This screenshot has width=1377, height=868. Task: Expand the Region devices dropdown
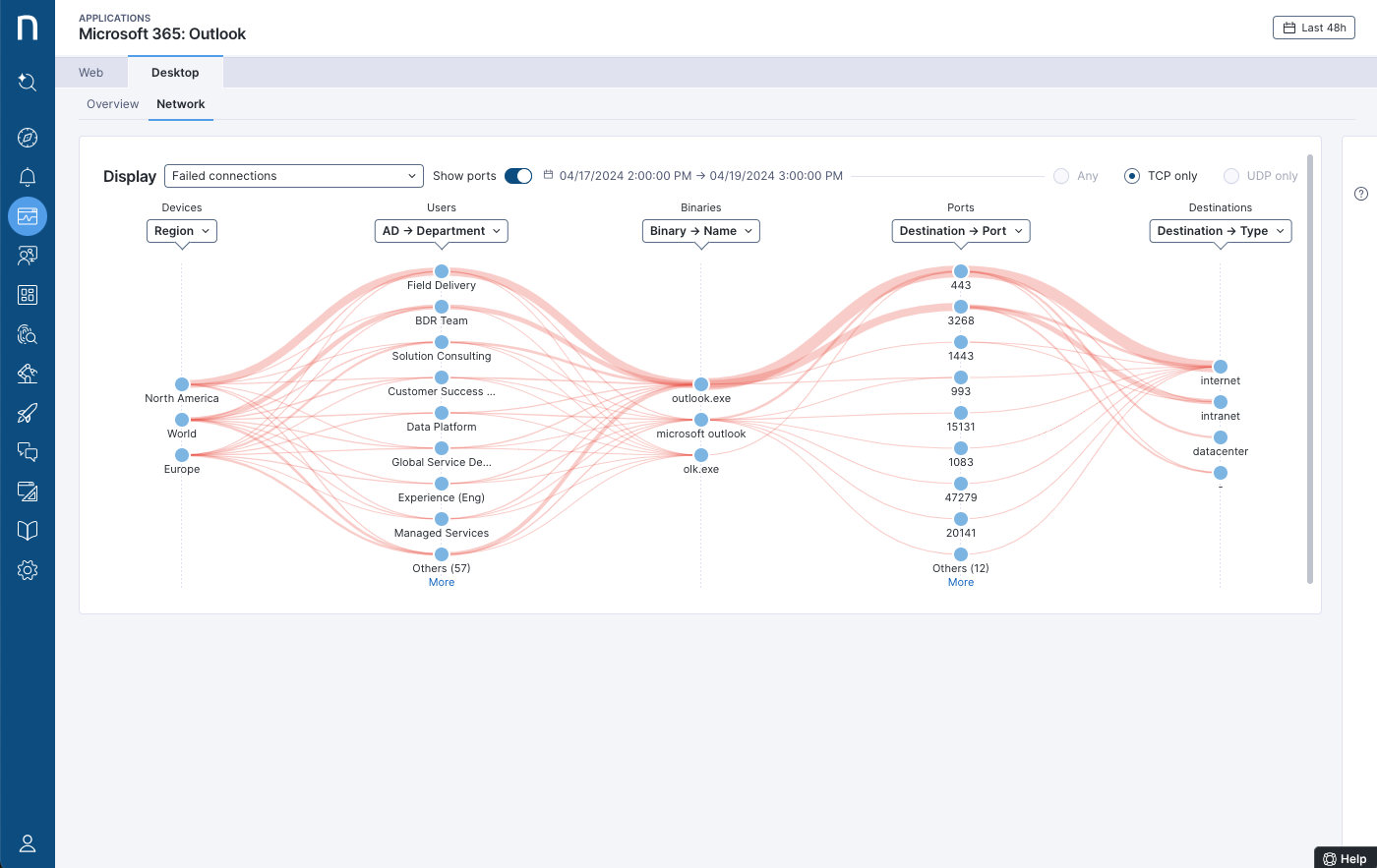182,231
